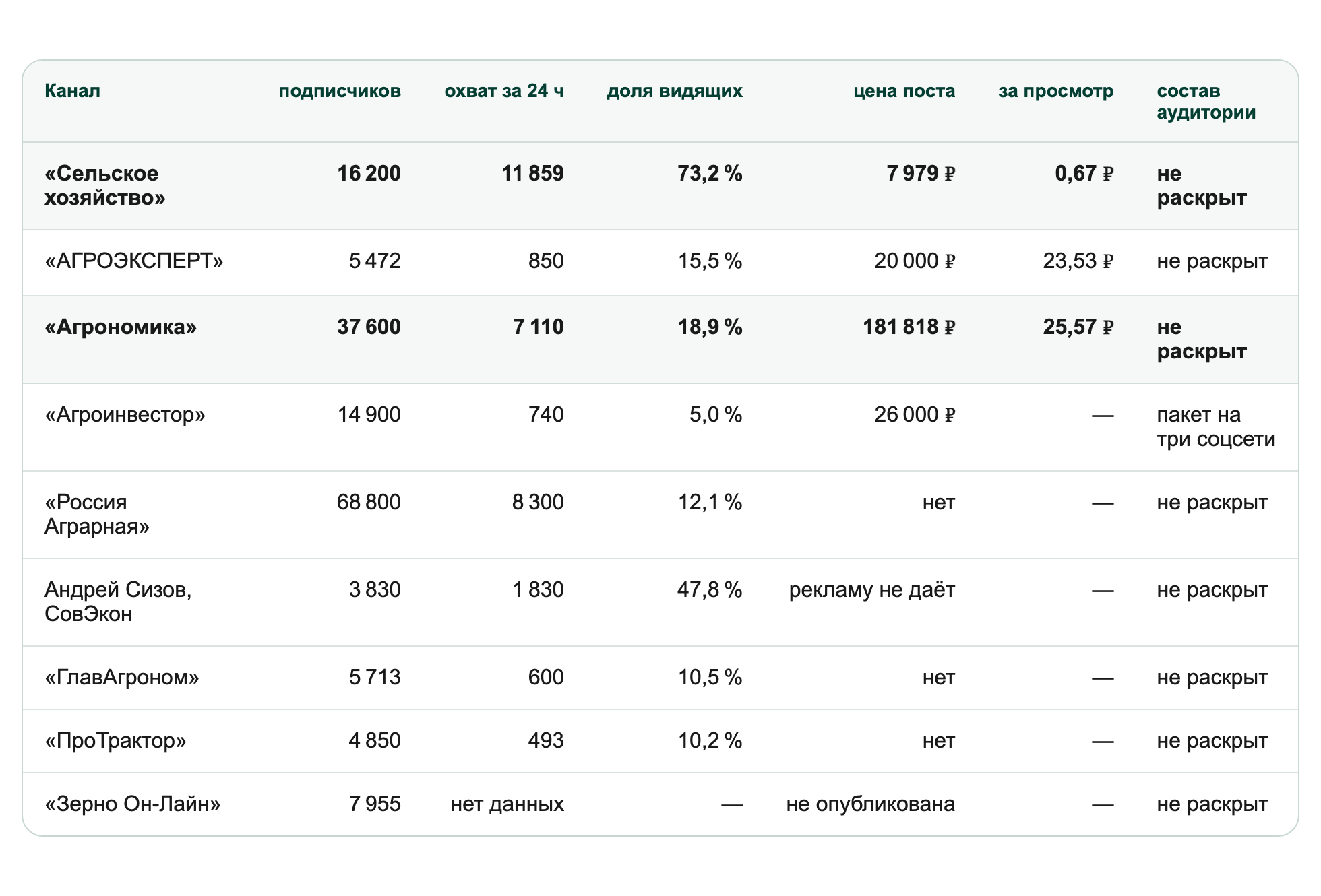
Task: Select «не раскрыт» in the «Агрономика» row
Action: click(x=1202, y=339)
